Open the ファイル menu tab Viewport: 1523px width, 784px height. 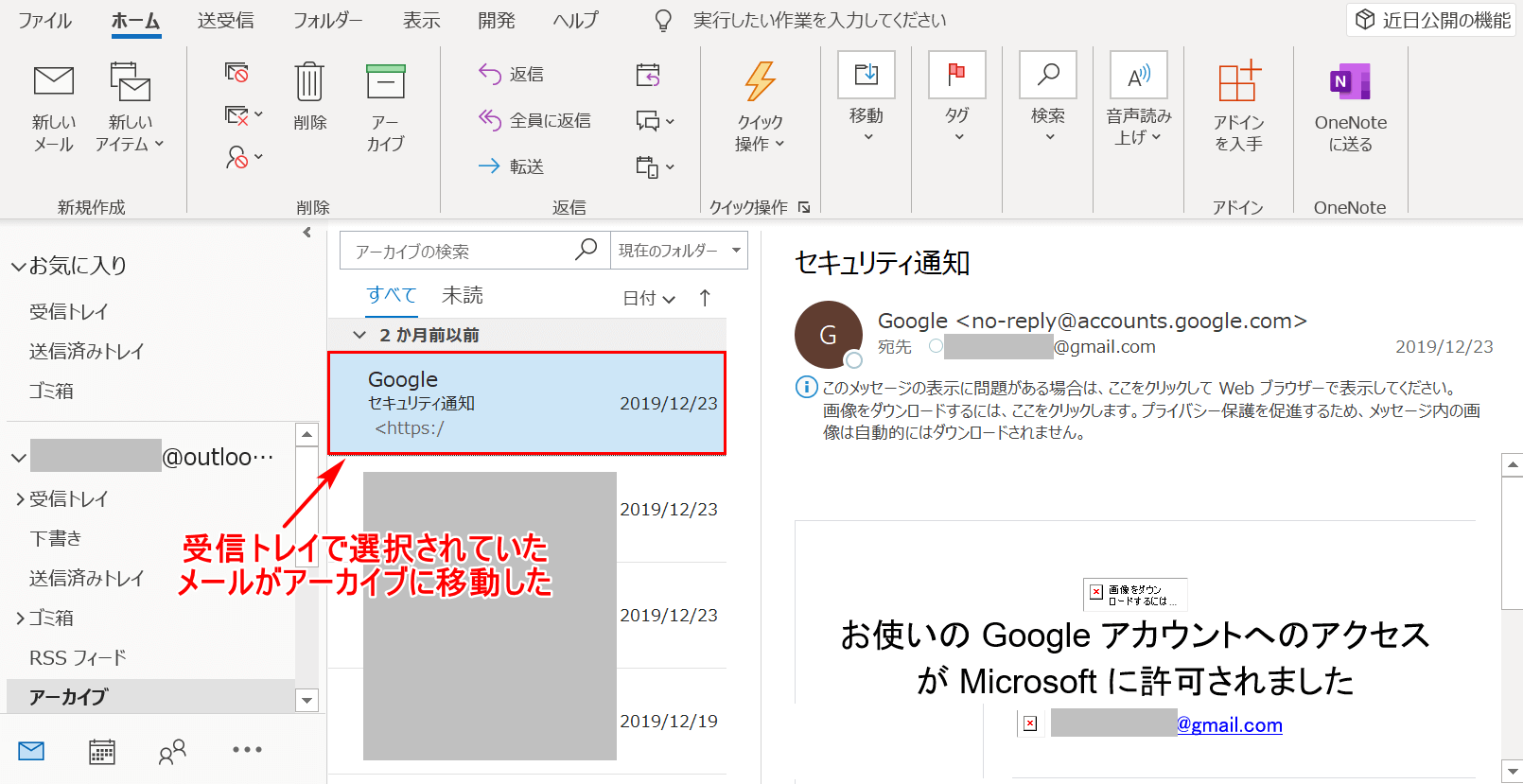click(x=44, y=20)
